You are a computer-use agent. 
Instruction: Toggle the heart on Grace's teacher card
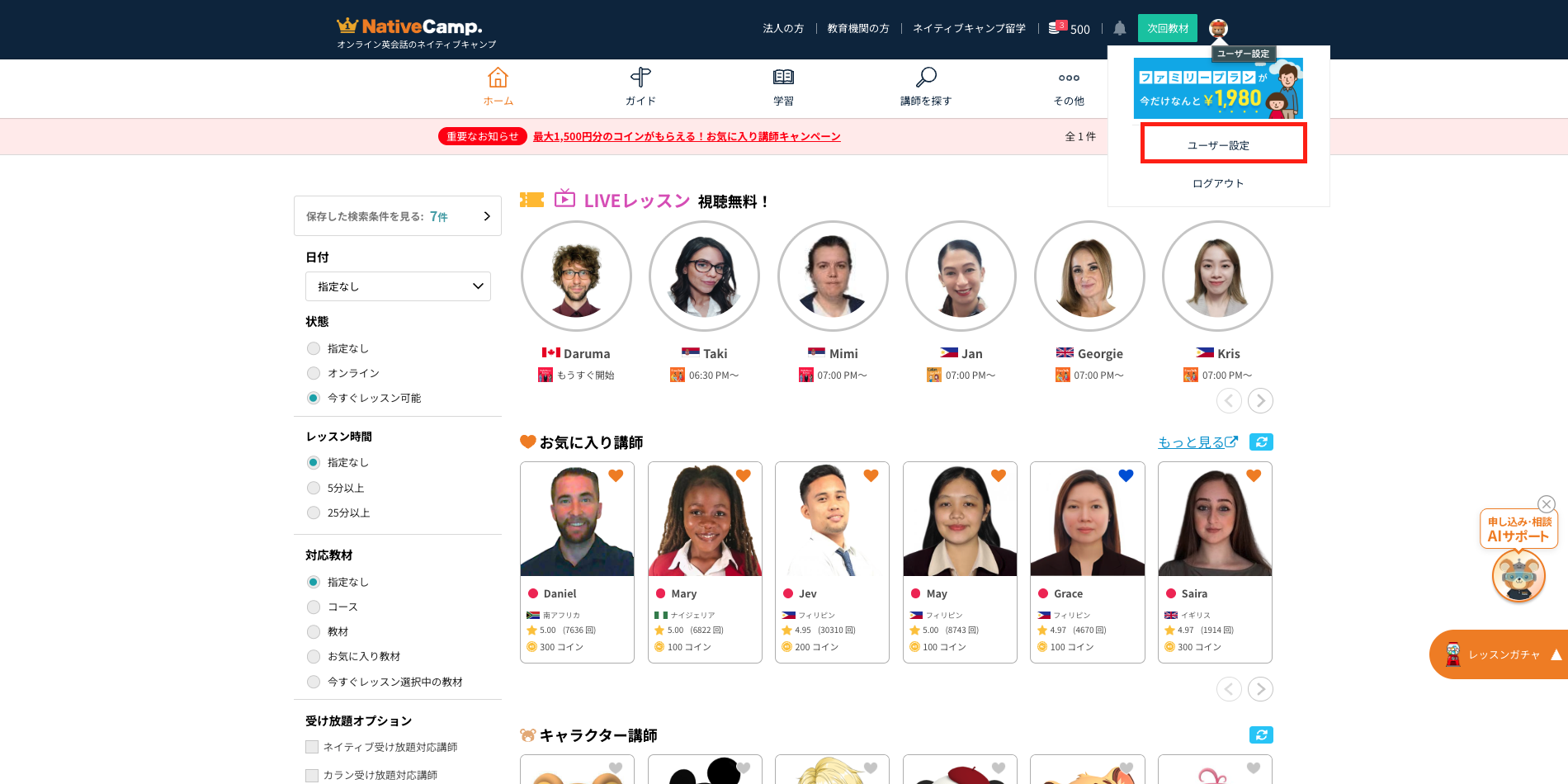(x=1126, y=475)
